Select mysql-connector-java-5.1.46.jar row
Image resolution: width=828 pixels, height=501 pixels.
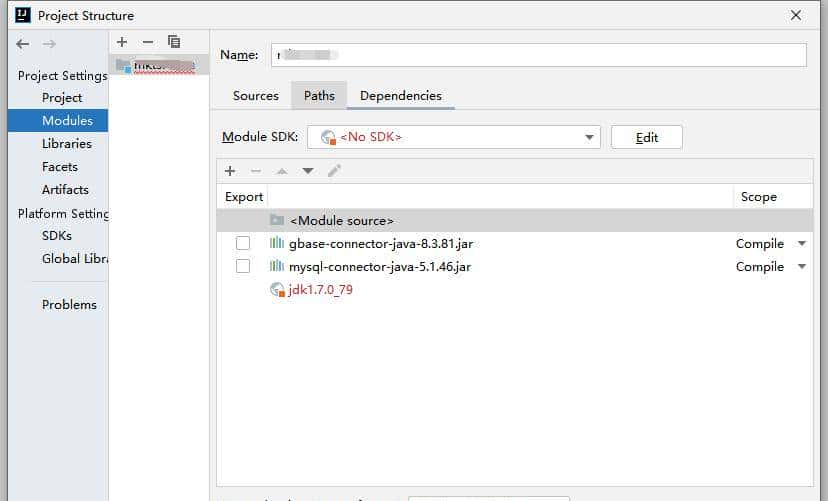(x=514, y=267)
